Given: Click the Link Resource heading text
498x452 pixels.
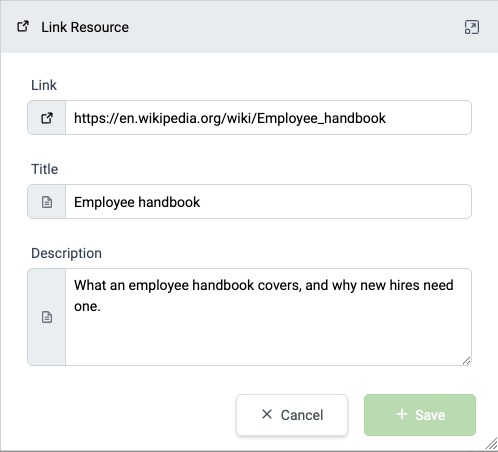Looking at the screenshot, I should (85, 27).
